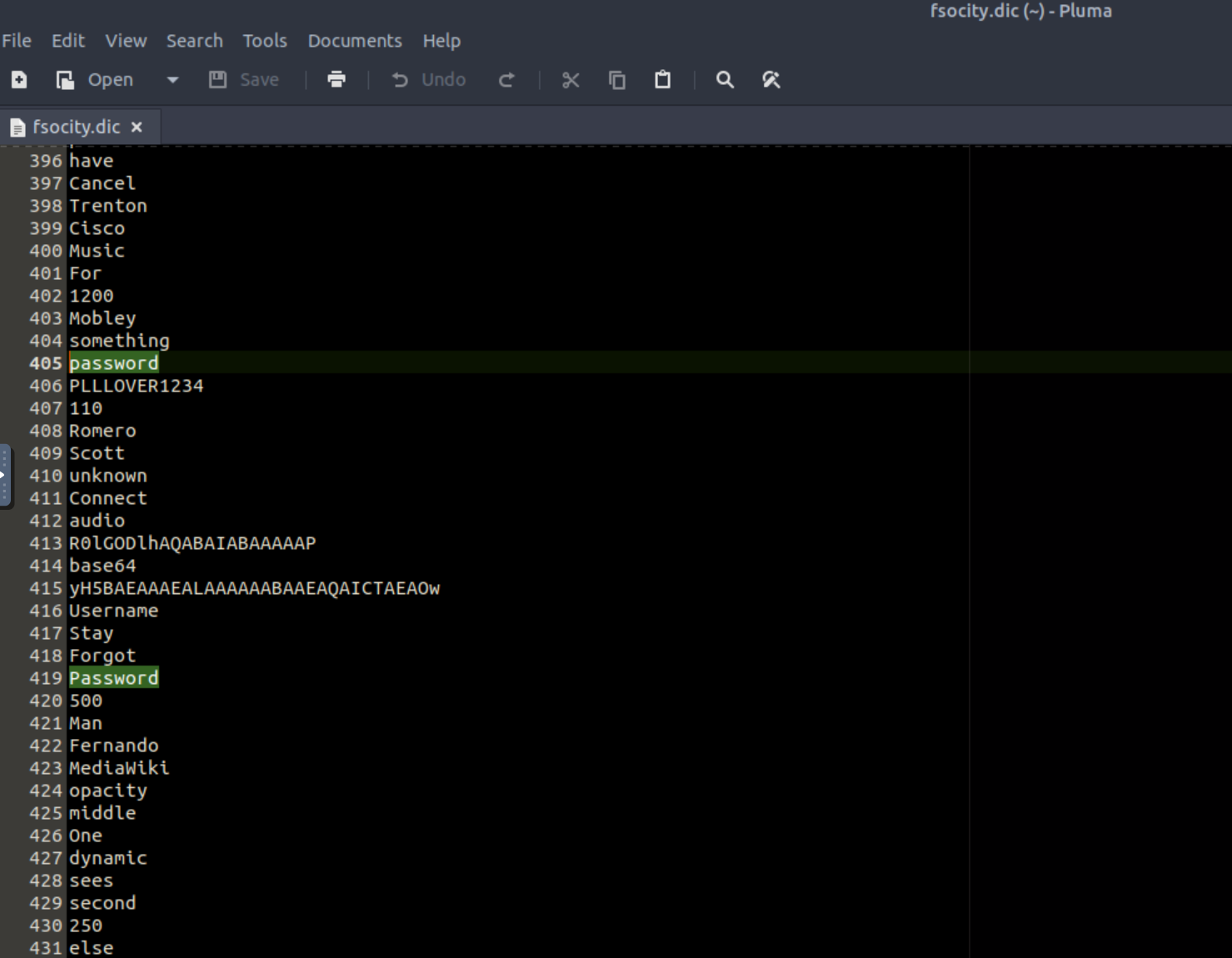Create a new document with toolbar icon

[19, 80]
